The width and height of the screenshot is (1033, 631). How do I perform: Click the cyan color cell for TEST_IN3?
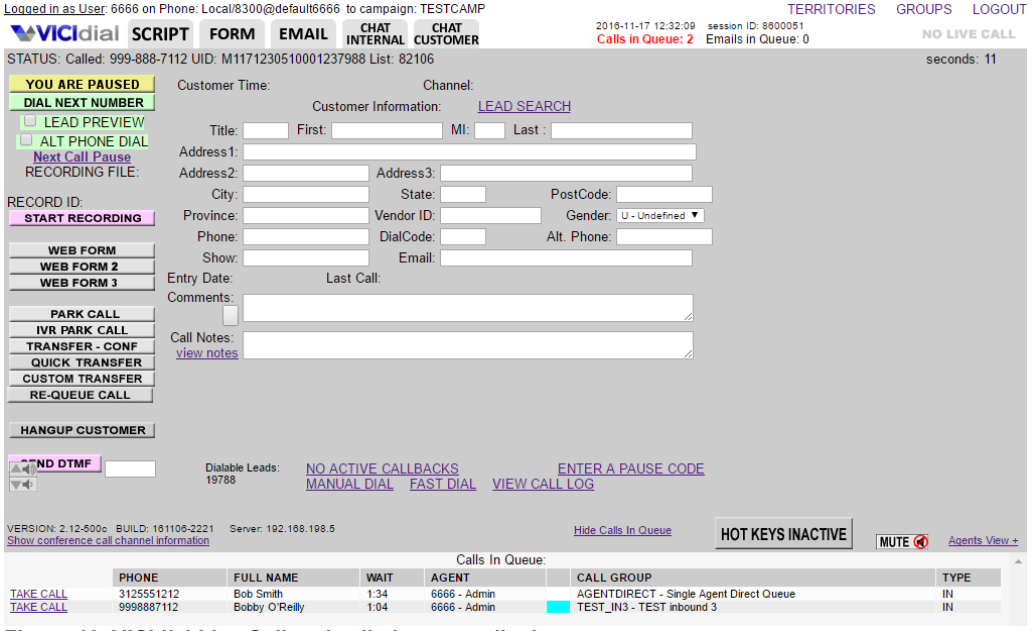[x=557, y=607]
